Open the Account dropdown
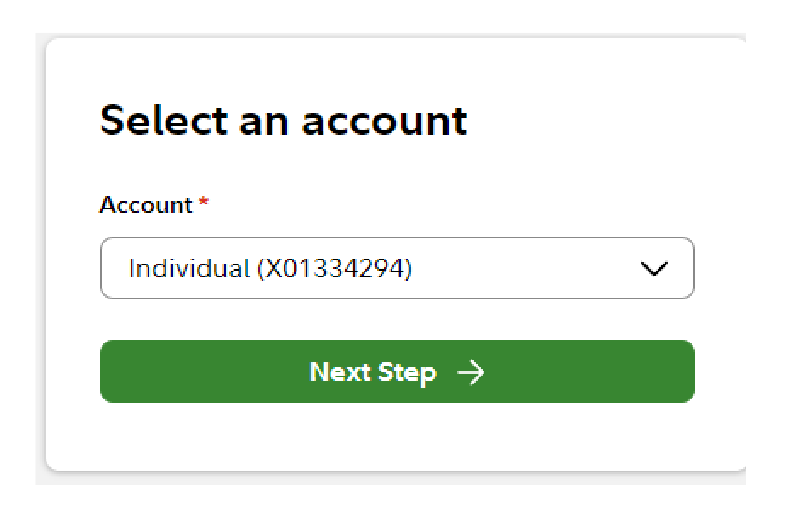Image resolution: width=798 pixels, height=531 pixels. coord(397,268)
